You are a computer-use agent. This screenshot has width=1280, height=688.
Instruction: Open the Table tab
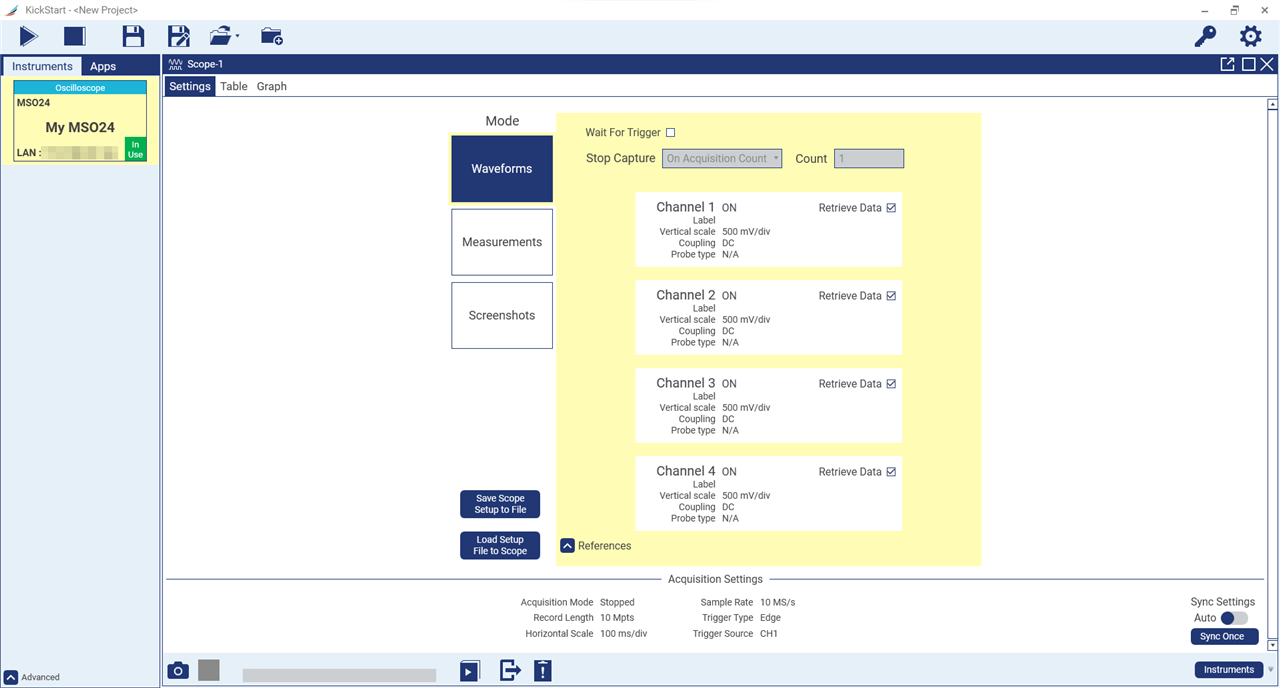coord(234,86)
